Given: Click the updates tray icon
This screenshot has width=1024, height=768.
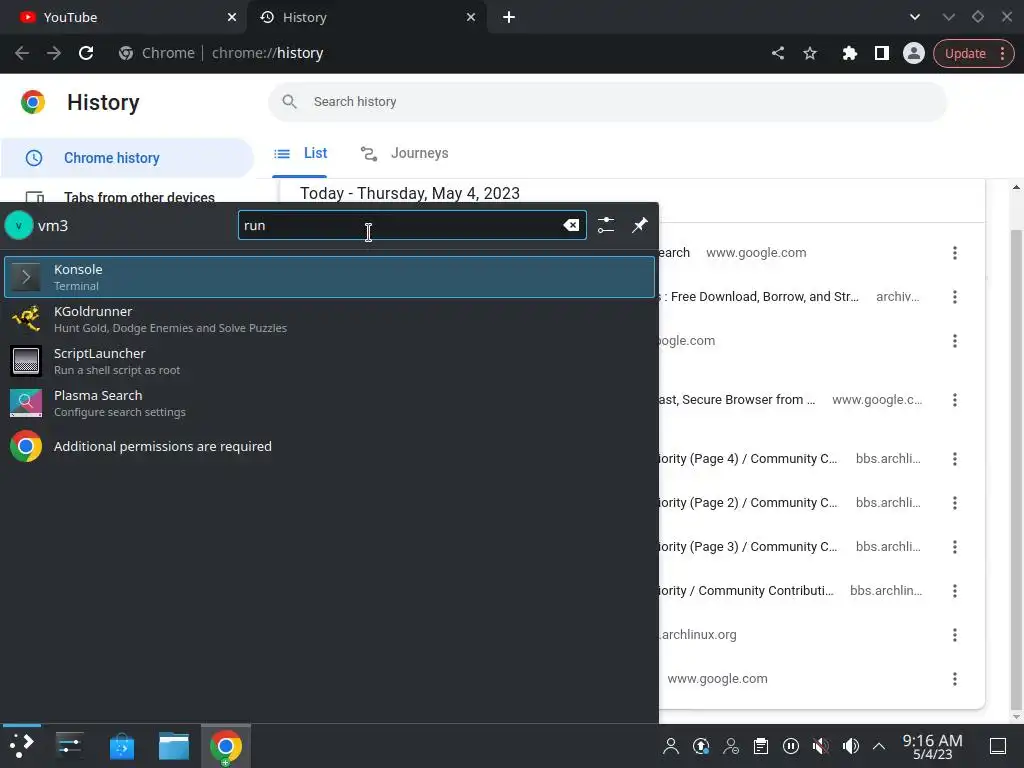Looking at the screenshot, I should pyautogui.click(x=701, y=746).
